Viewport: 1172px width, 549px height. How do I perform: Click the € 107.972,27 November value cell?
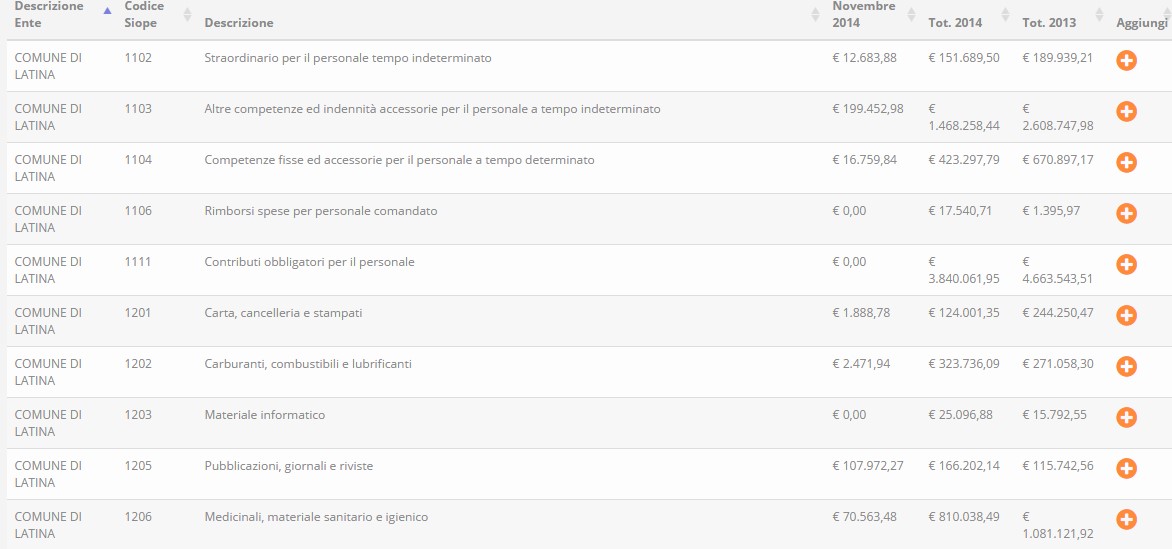(868, 466)
